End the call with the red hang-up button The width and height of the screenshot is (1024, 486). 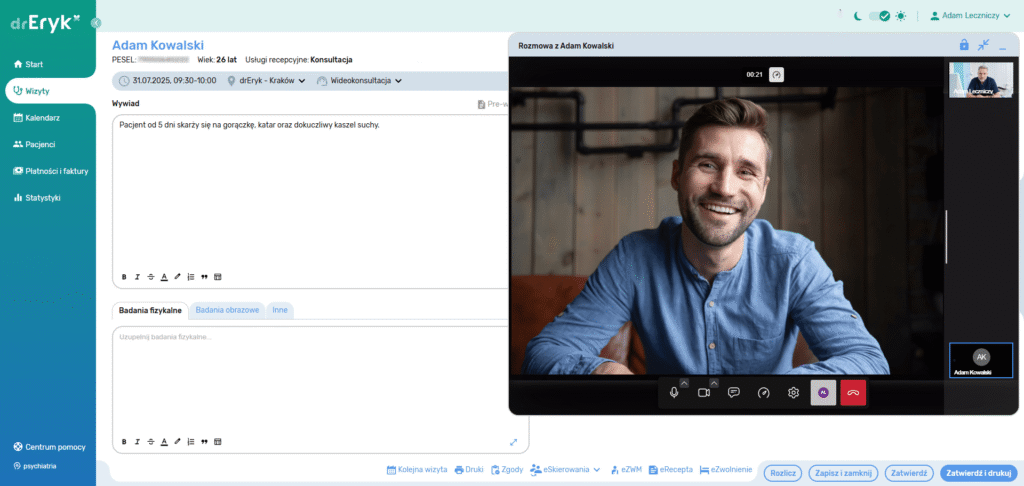click(x=853, y=393)
